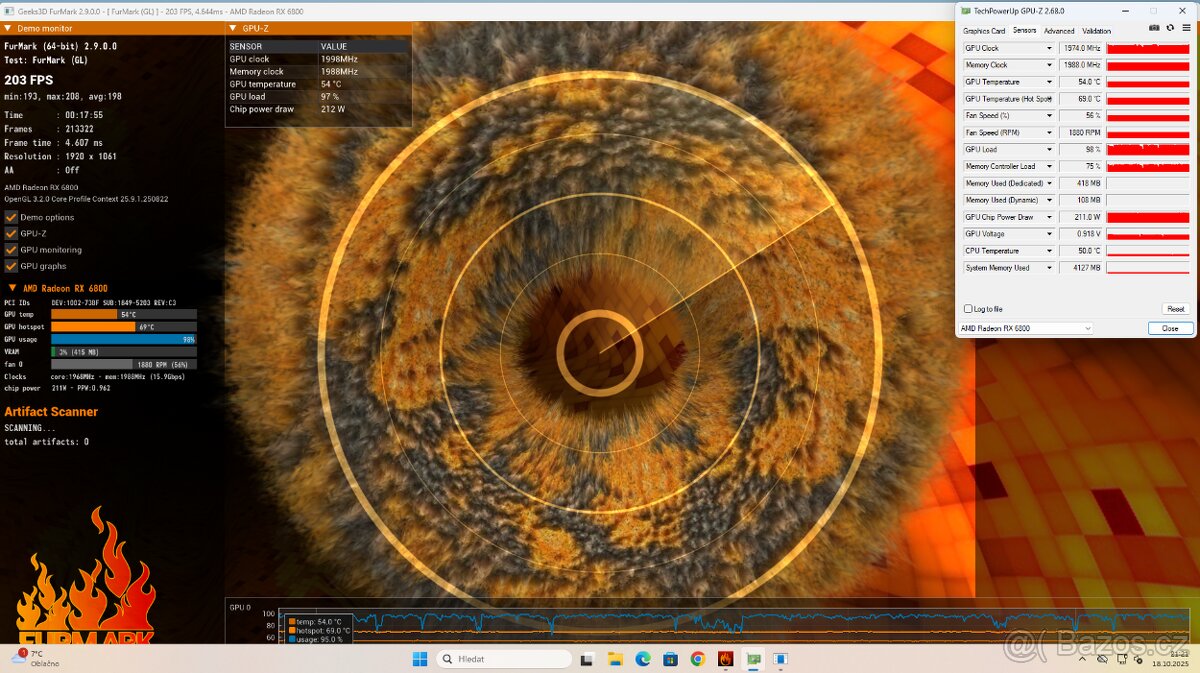Select the Sensors tab
Screen dimensions: 1200x673
click(x=1024, y=31)
